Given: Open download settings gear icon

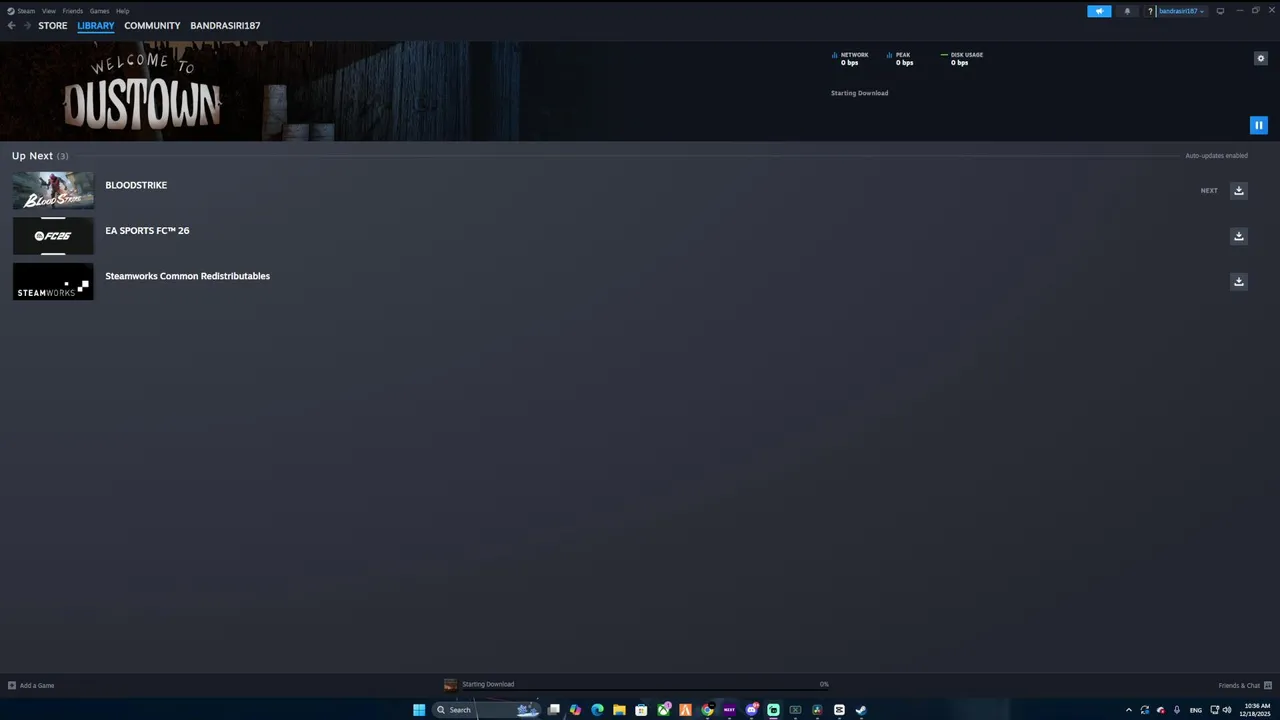Looking at the screenshot, I should pos(1260,58).
